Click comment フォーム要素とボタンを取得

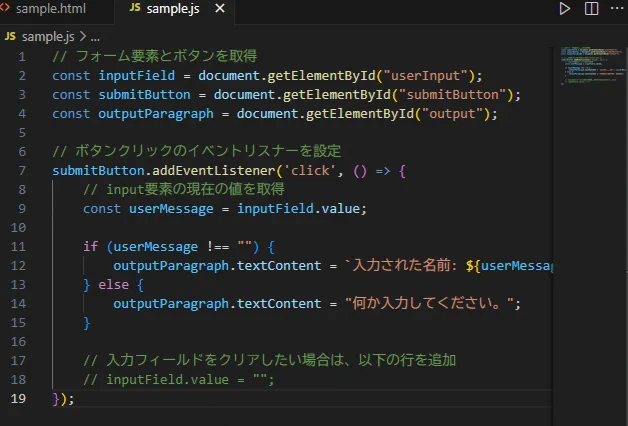[x=155, y=56]
